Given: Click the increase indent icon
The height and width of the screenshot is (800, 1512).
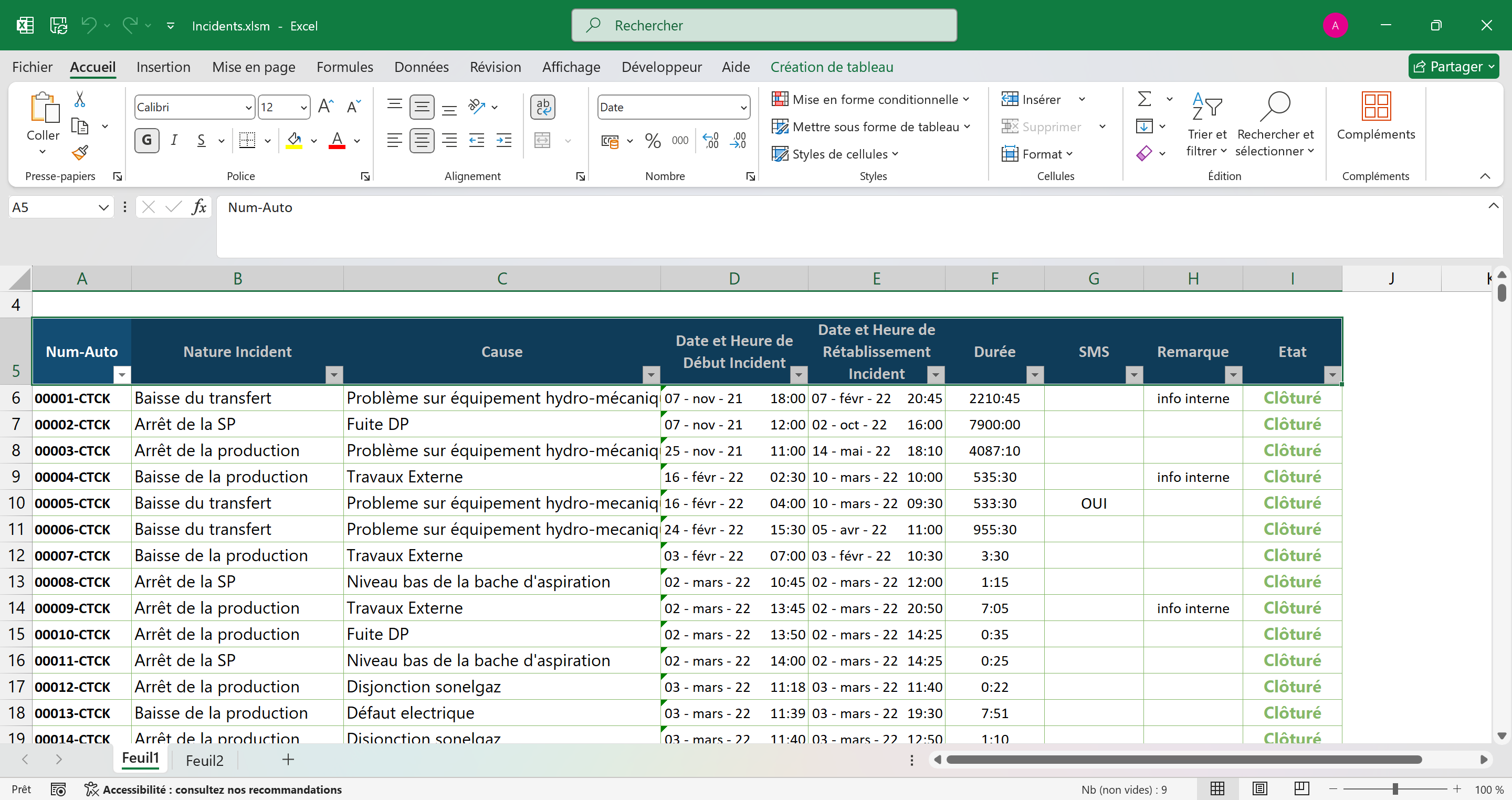Looking at the screenshot, I should tap(503, 141).
